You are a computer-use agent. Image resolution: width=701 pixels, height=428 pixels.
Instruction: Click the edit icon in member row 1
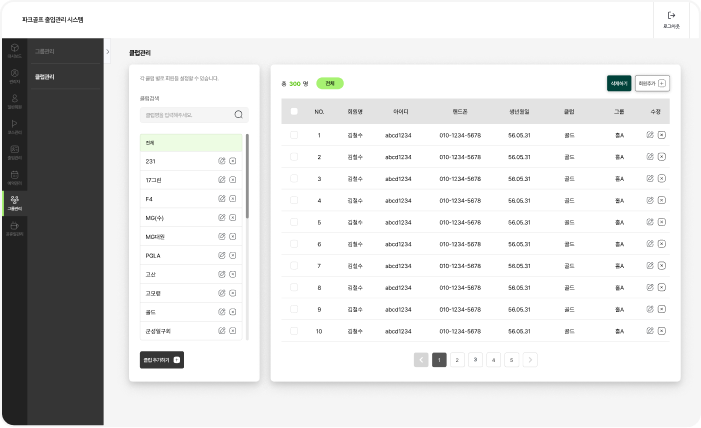click(650, 135)
